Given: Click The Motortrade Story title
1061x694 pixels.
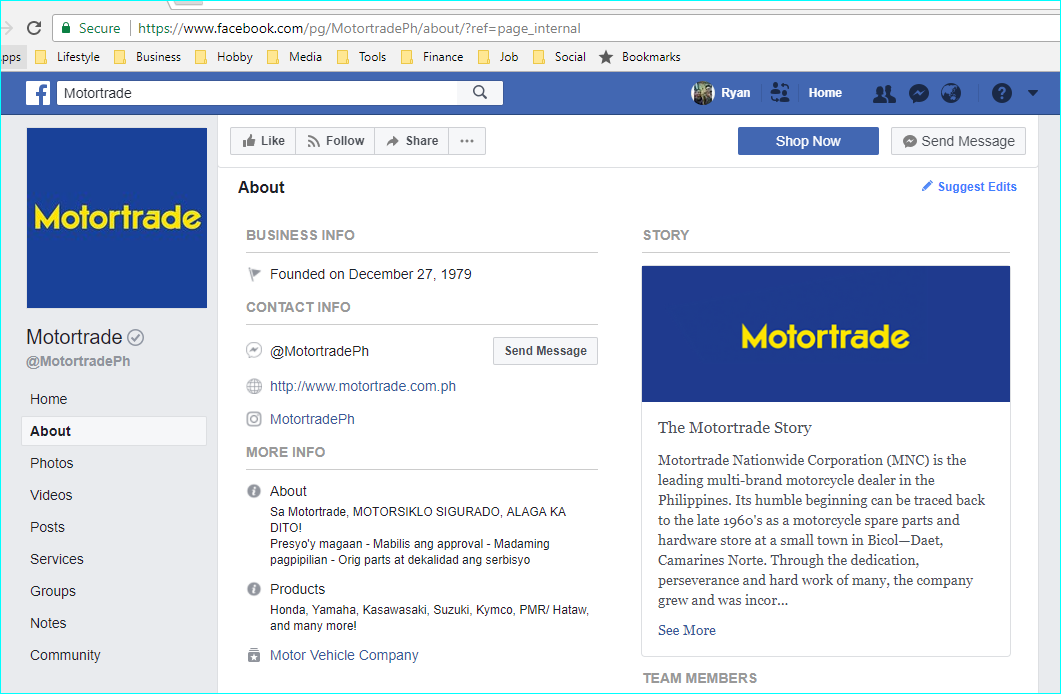Looking at the screenshot, I should tap(735, 427).
